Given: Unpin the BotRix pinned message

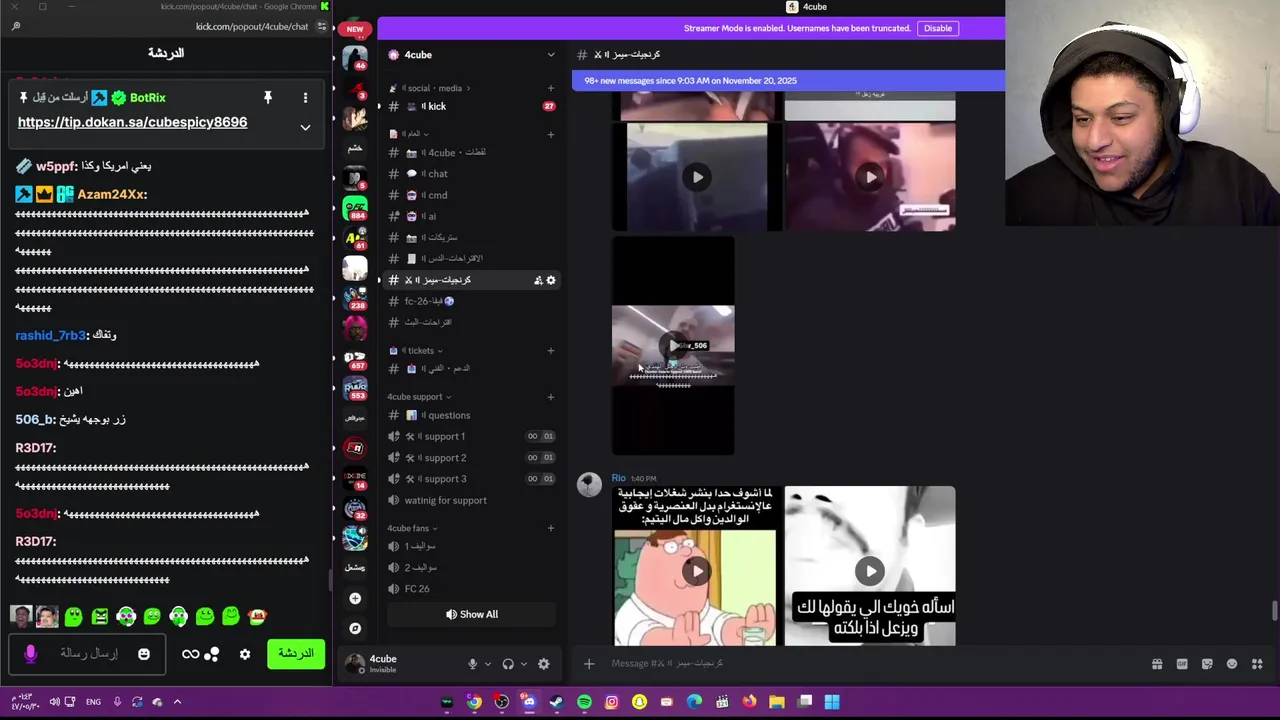Looking at the screenshot, I should [x=268, y=98].
